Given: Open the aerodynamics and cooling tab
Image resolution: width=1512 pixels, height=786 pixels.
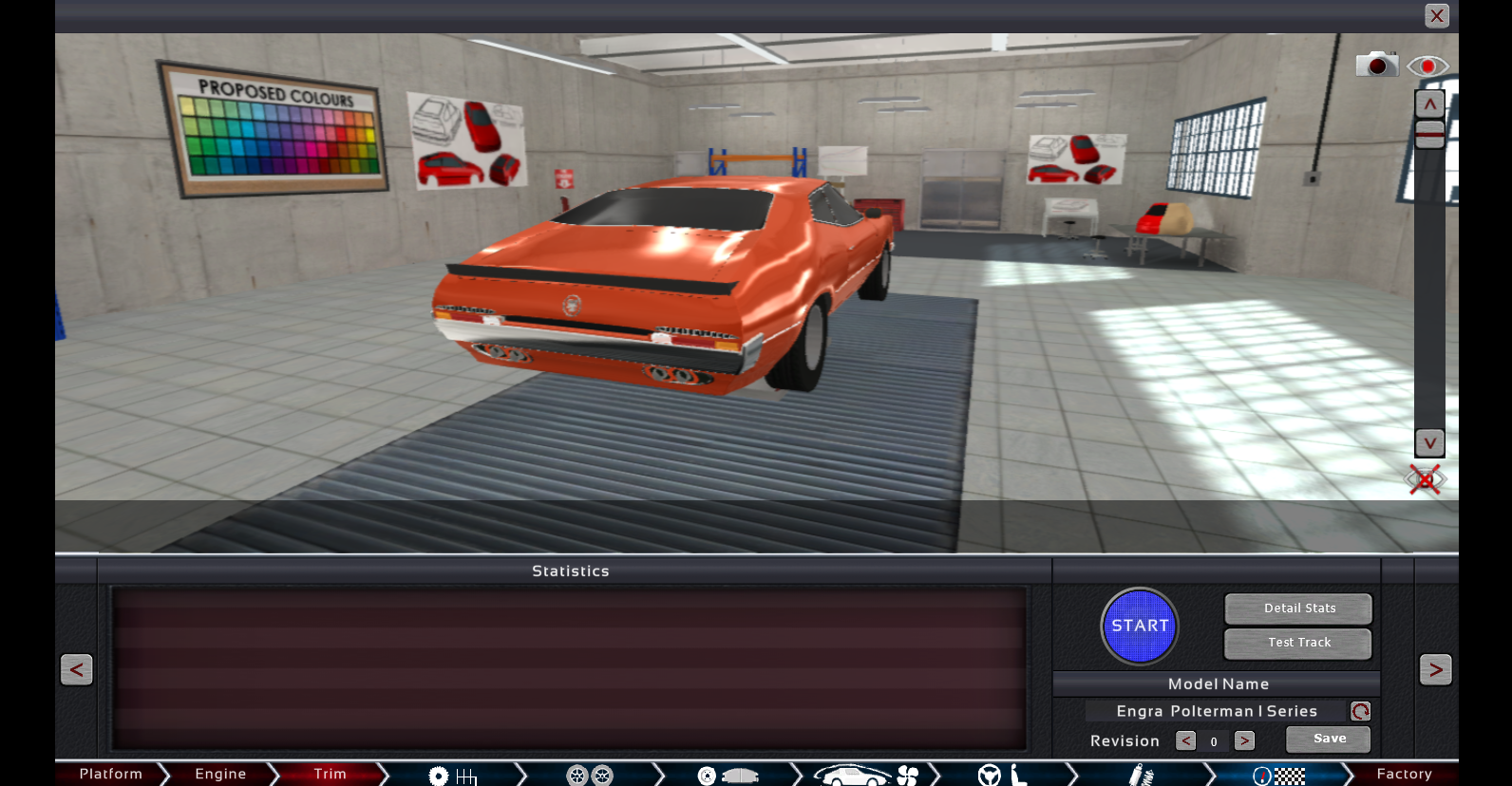Looking at the screenshot, I should pos(865,776).
